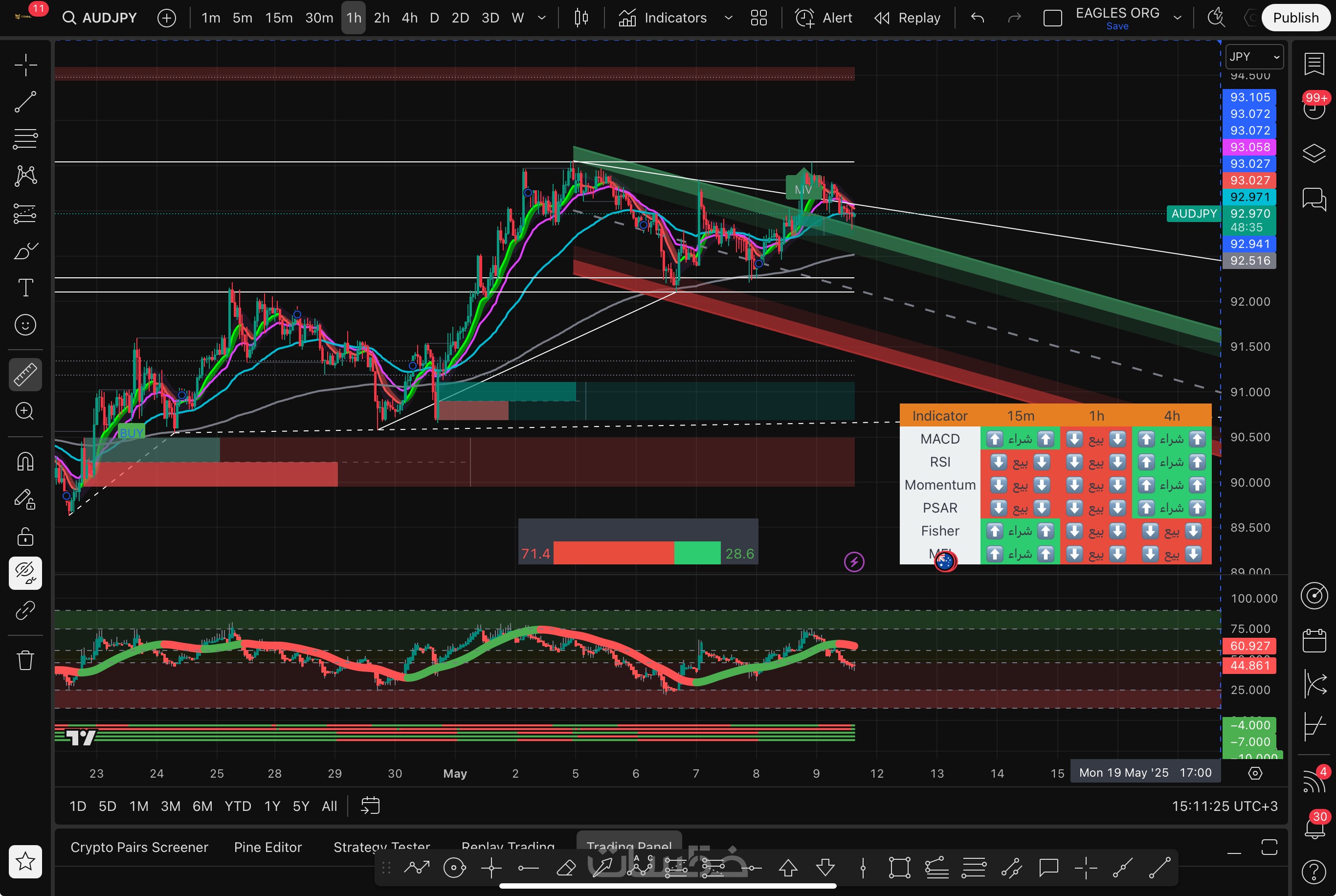Expand the timeframe interval dropdown
Viewport: 1336px width, 896px height.
541,18
